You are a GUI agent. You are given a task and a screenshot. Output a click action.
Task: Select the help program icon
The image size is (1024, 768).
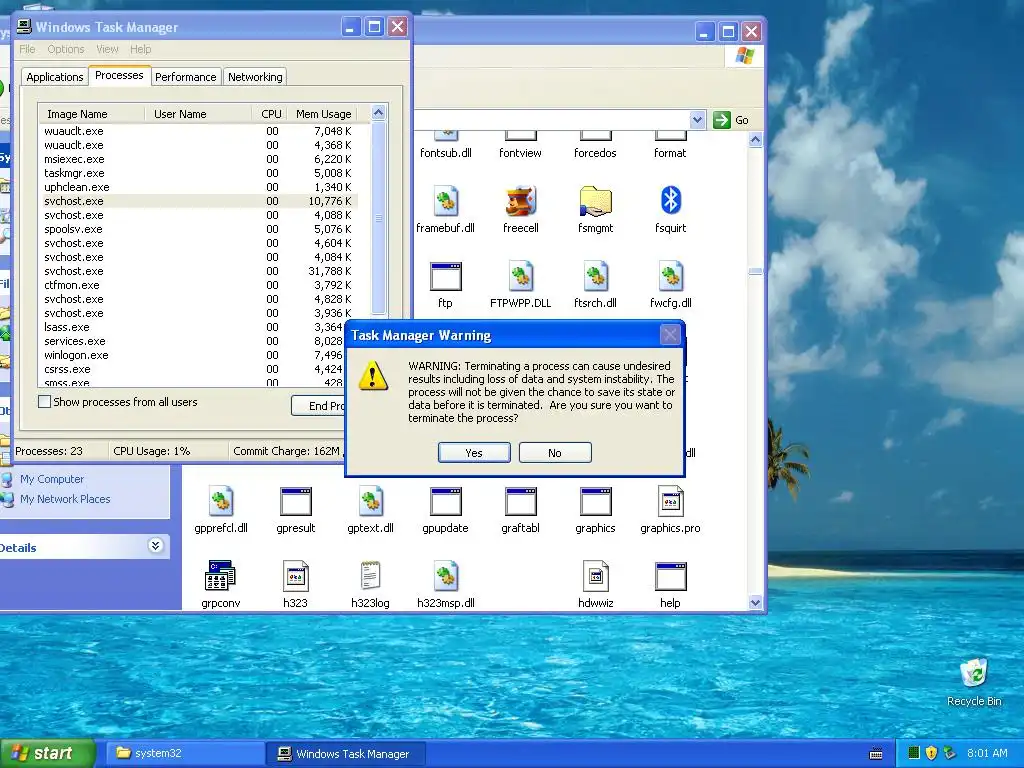click(670, 577)
